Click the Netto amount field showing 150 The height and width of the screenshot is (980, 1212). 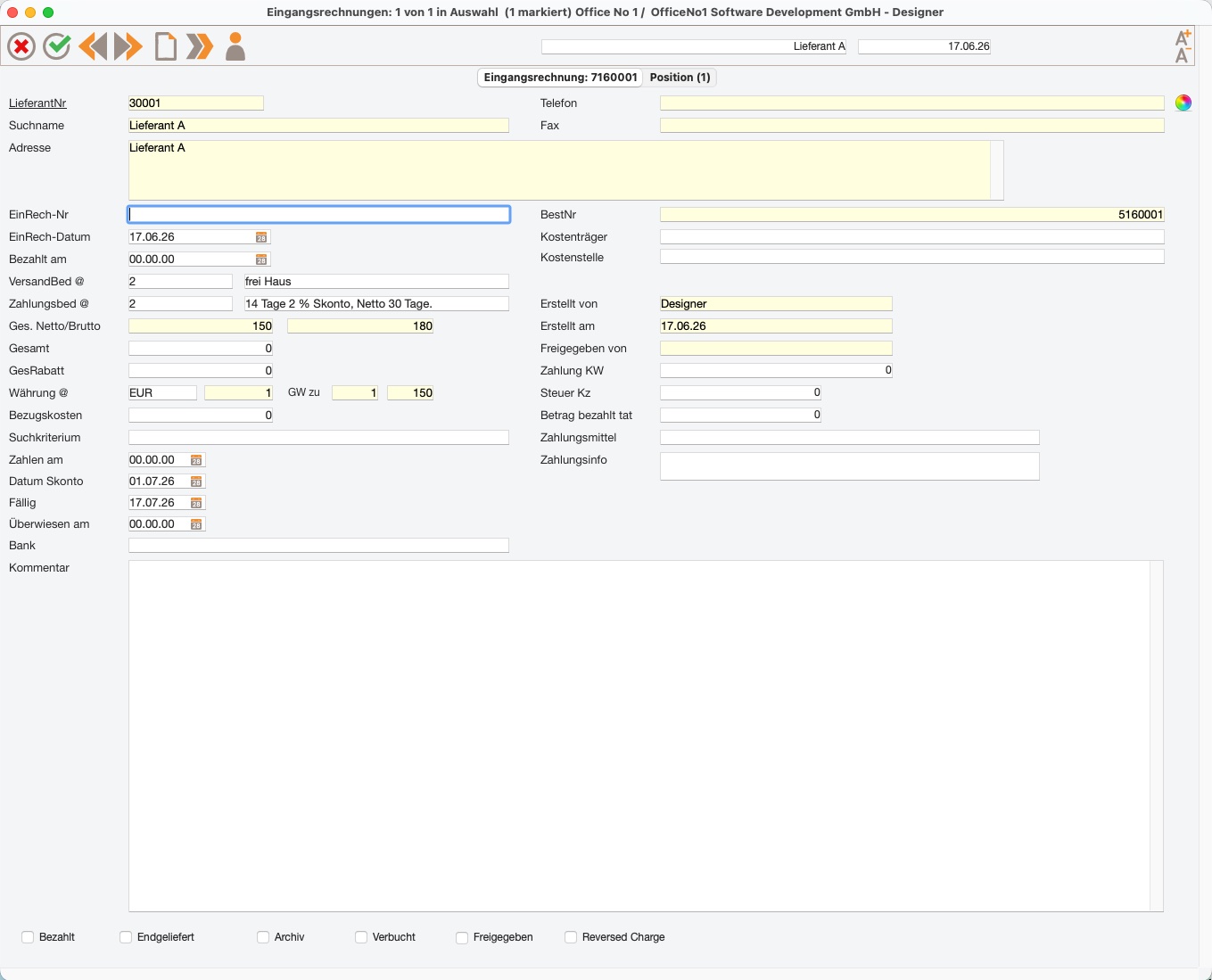coord(201,326)
